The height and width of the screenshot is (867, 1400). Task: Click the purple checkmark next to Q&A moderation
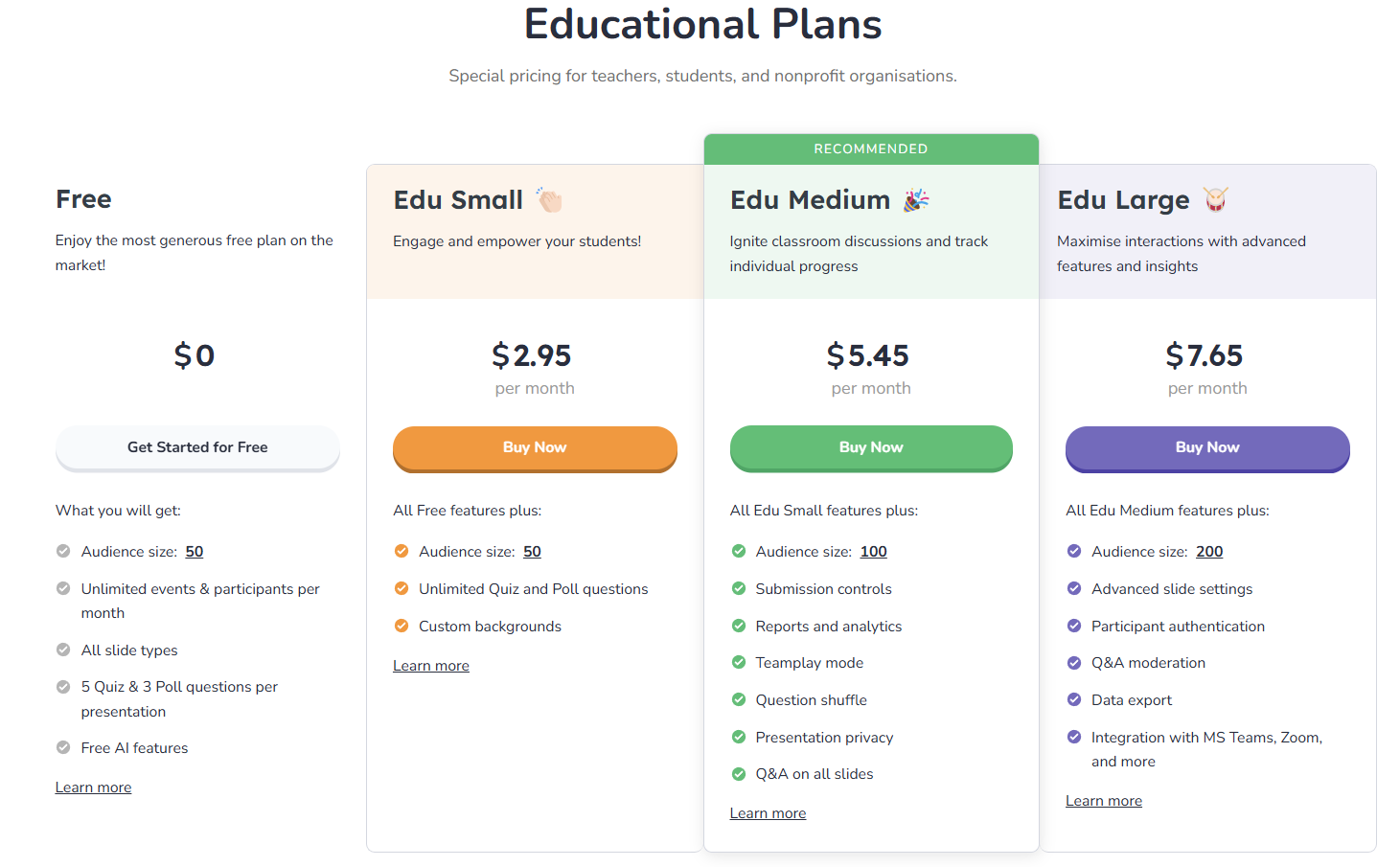pos(1074,662)
